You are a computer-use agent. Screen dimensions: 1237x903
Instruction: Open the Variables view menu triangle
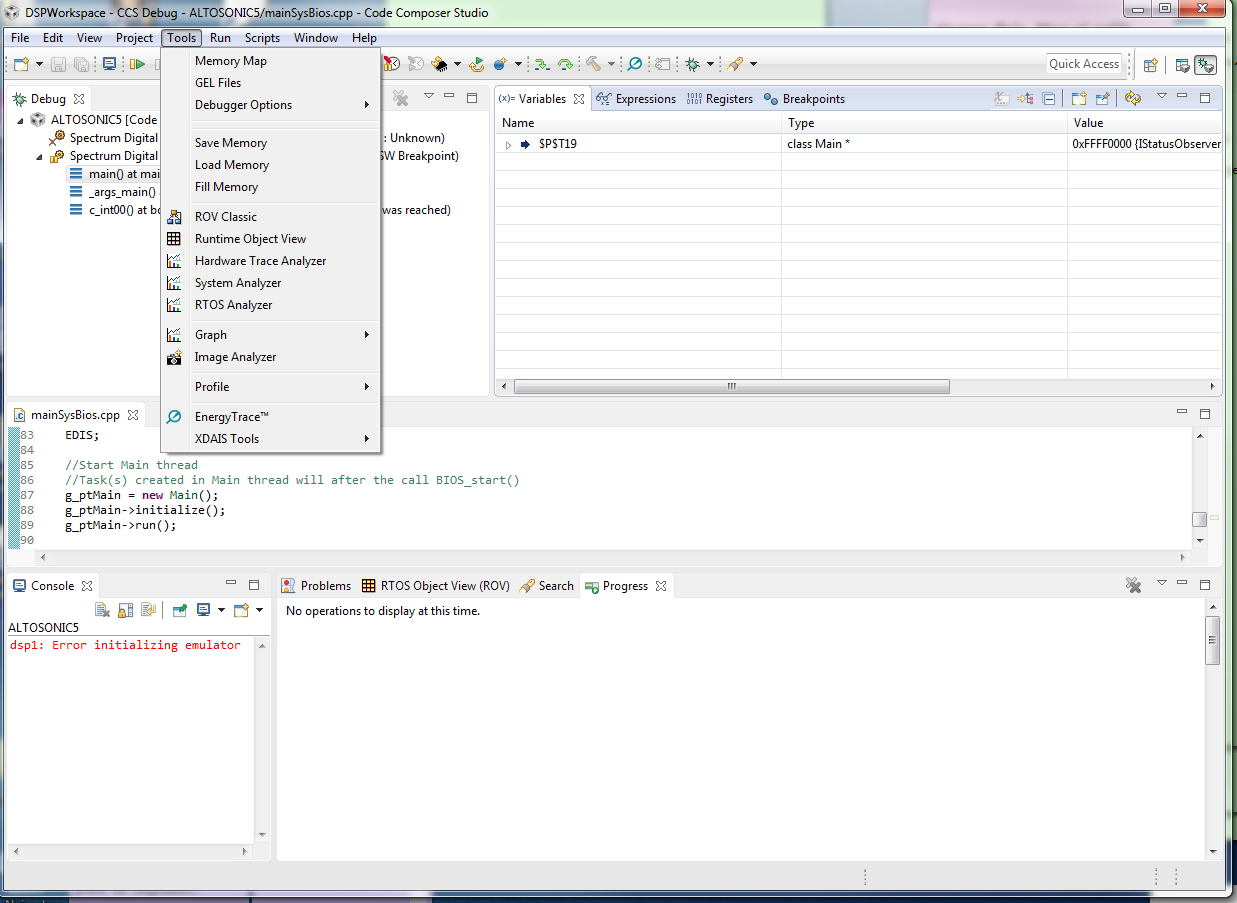point(1162,97)
